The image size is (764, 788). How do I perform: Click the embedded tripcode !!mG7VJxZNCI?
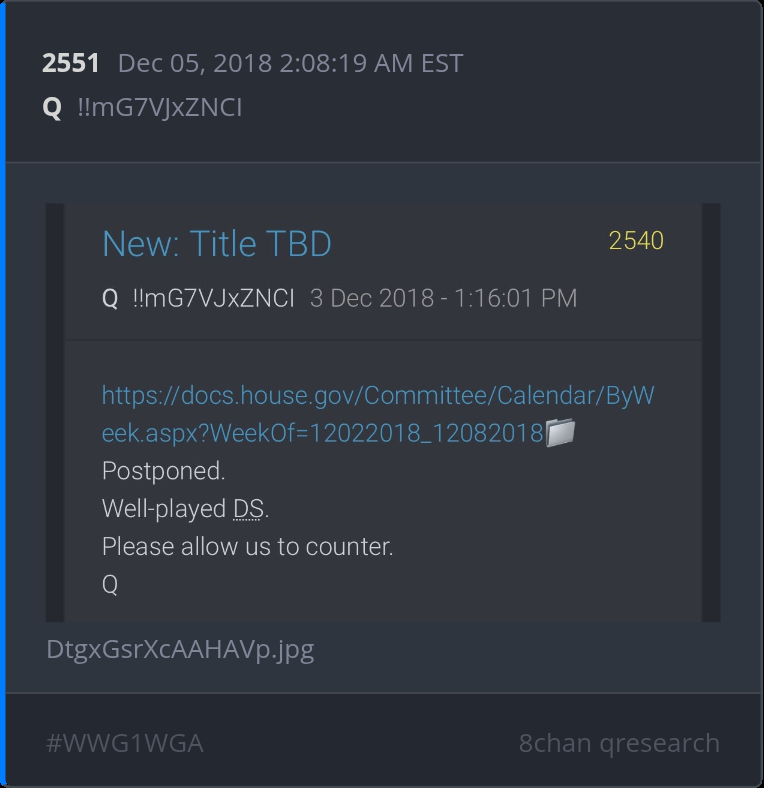(214, 299)
